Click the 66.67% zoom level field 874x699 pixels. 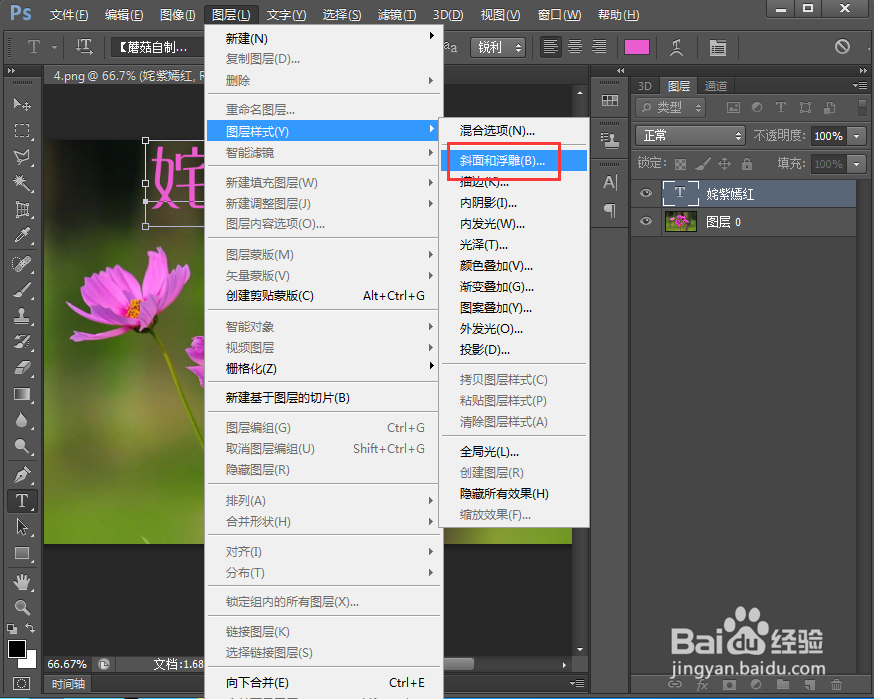coord(66,663)
